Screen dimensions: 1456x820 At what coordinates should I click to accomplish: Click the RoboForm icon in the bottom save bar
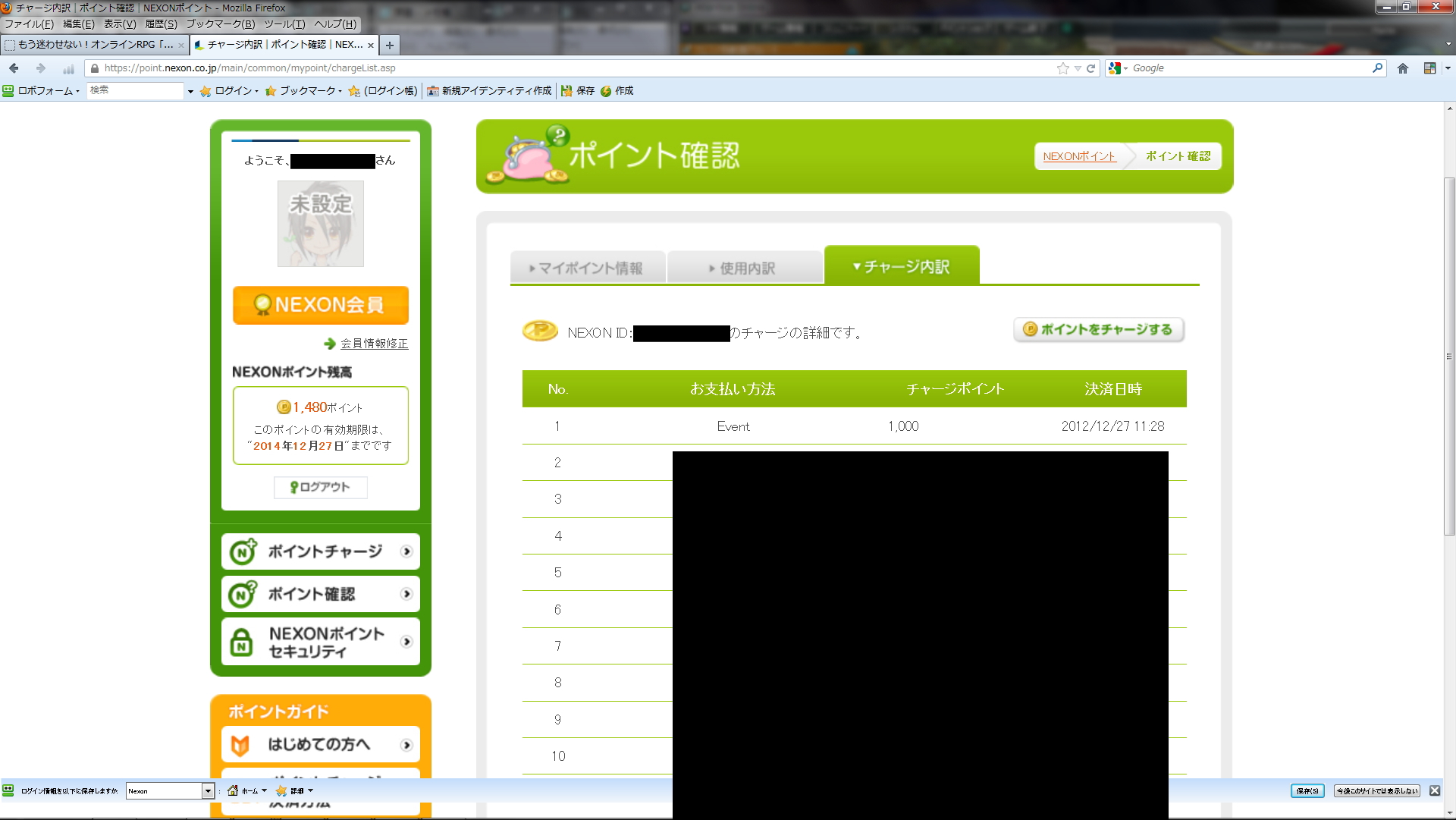(x=8, y=790)
